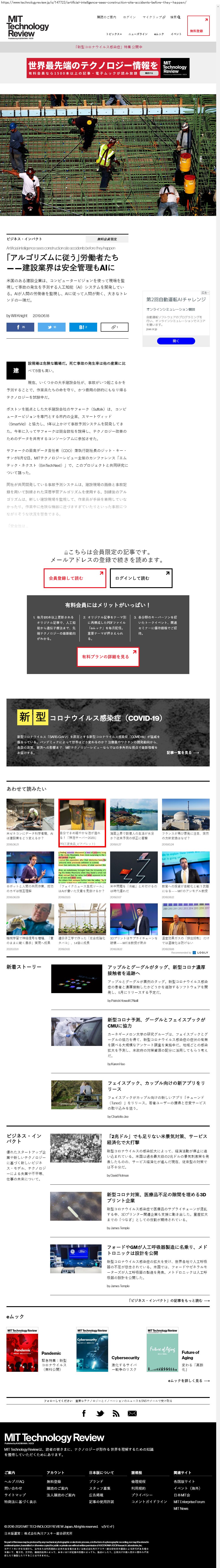
Task: Open the RSS feed icon
Action: pos(116,1413)
